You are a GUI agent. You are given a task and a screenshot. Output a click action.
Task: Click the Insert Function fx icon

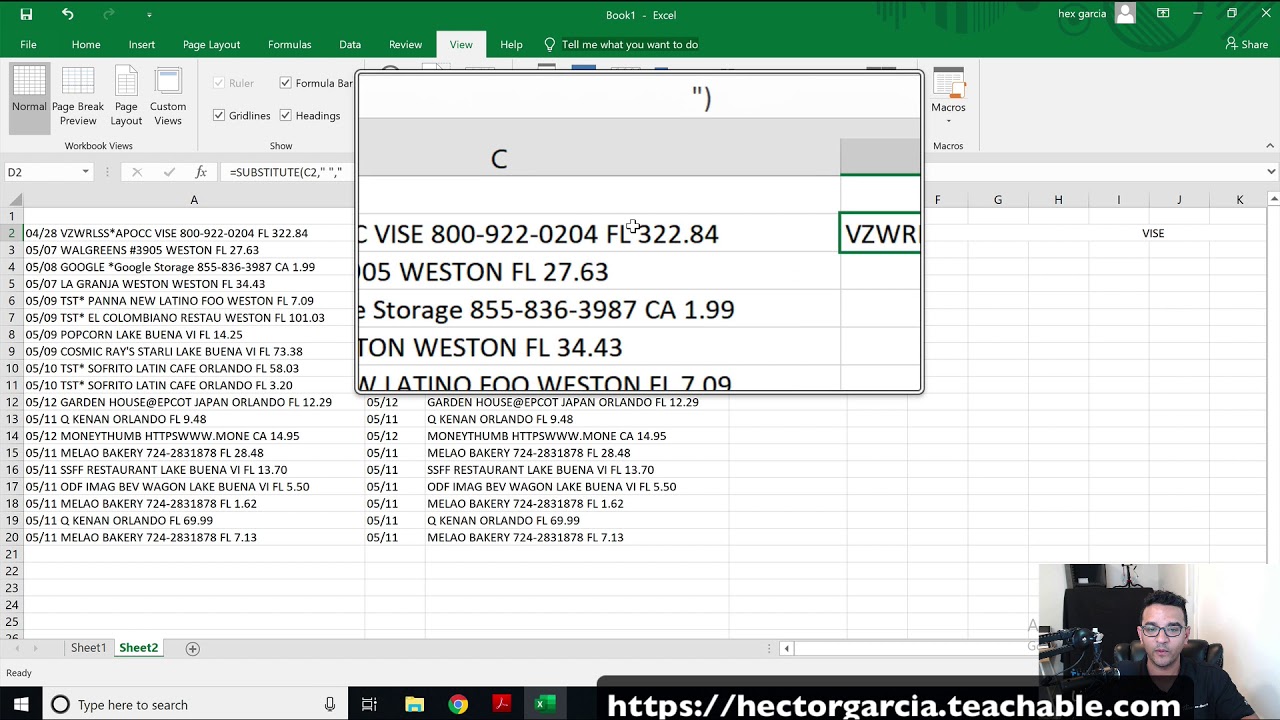(x=200, y=172)
